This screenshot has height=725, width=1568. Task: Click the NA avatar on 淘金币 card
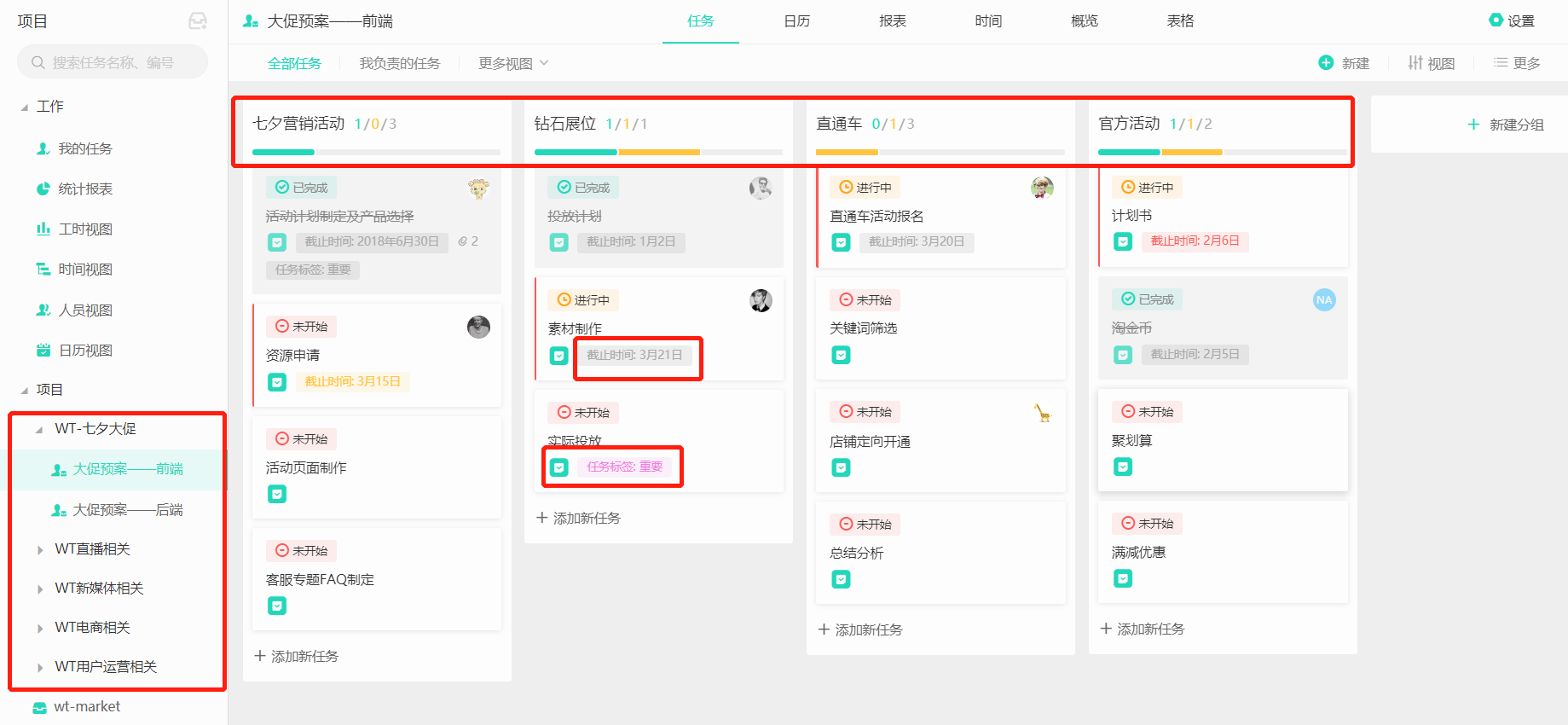(x=1323, y=299)
